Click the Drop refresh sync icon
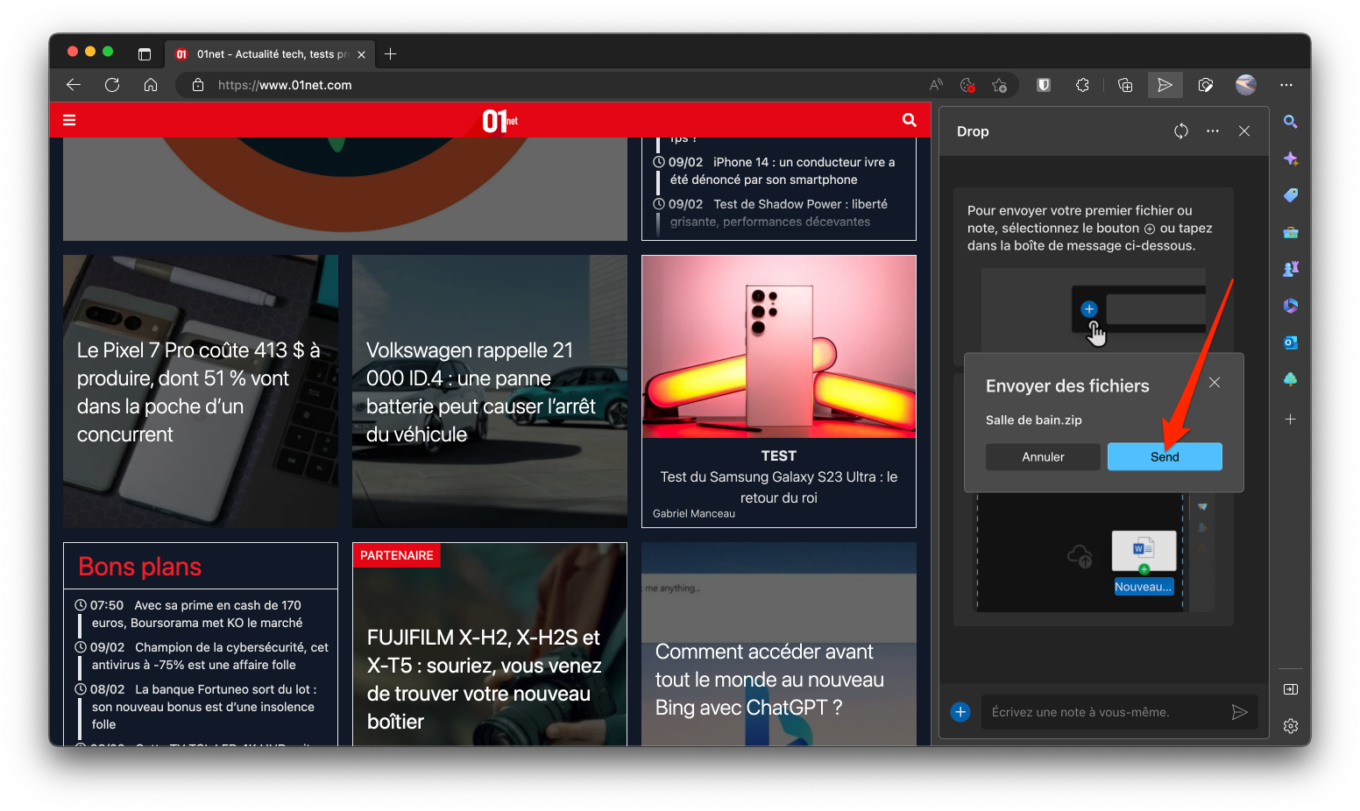 pyautogui.click(x=1181, y=131)
